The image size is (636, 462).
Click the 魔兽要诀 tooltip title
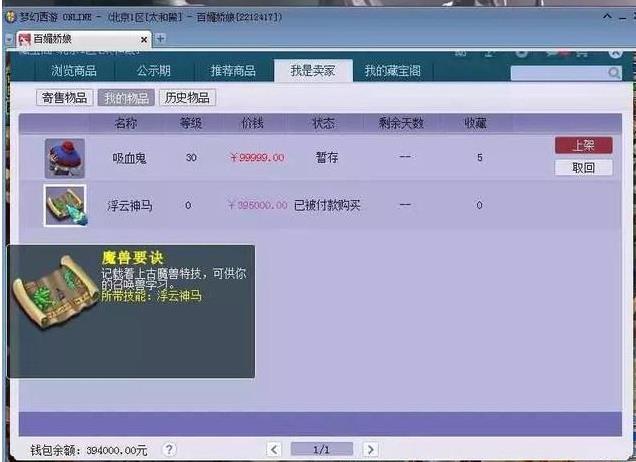click(x=132, y=258)
